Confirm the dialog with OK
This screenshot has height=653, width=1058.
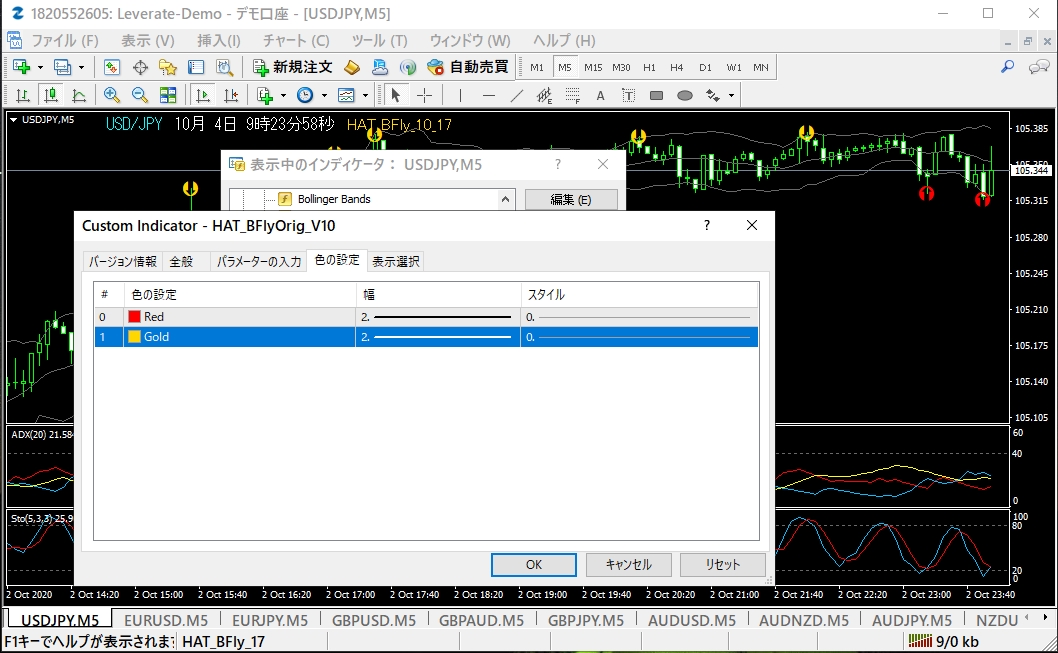tap(534, 565)
